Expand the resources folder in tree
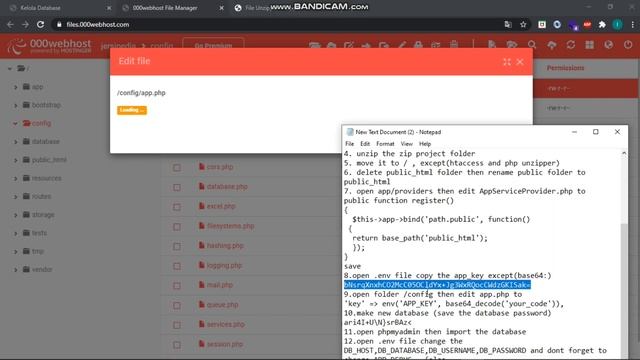 click(16, 178)
